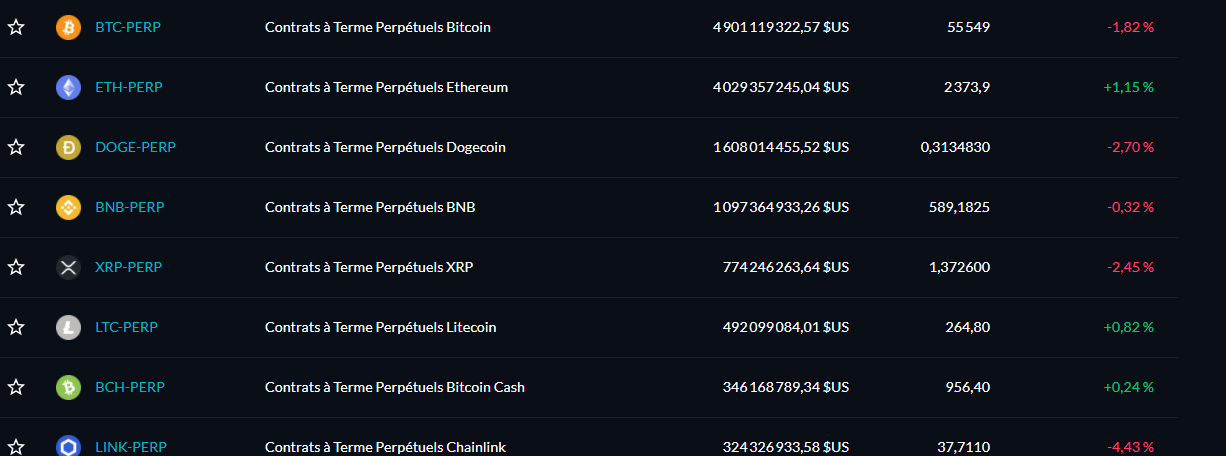Click the Ethereum coin icon
This screenshot has height=456, width=1226.
coord(68,87)
